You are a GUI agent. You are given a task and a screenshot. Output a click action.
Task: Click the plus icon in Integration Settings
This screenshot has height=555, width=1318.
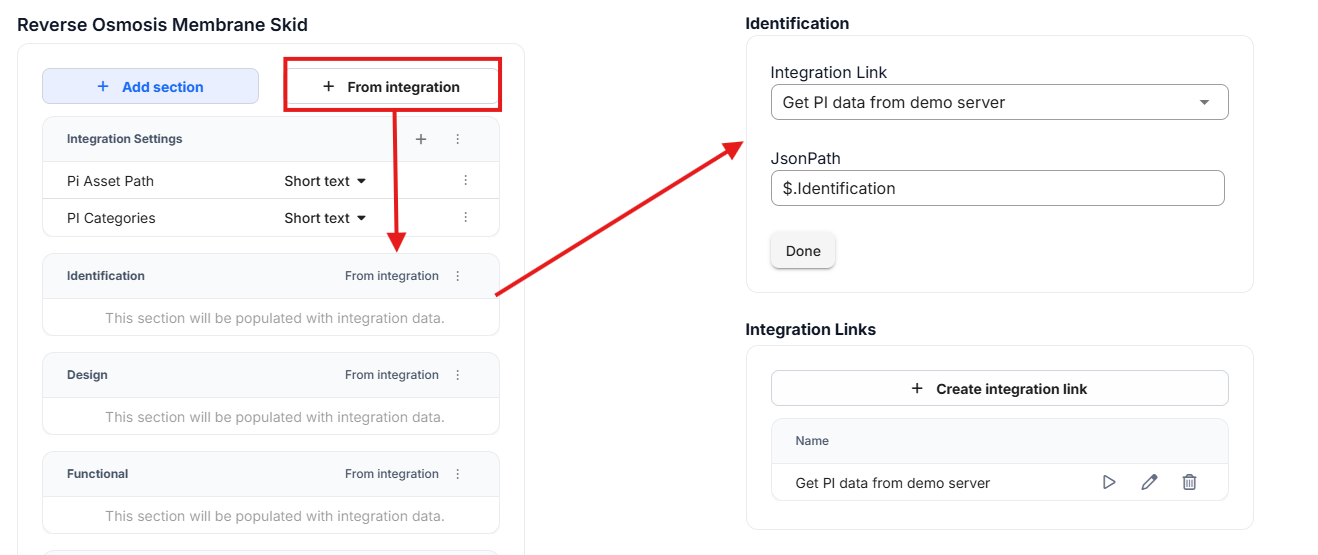[421, 139]
